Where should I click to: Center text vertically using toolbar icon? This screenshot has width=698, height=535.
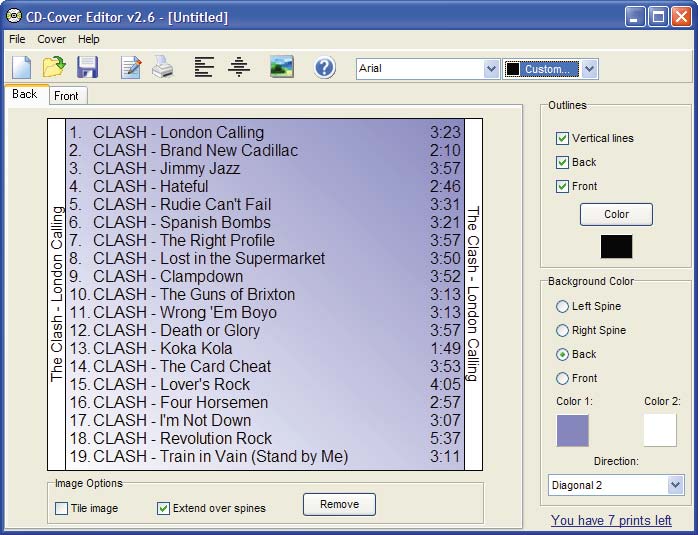(x=239, y=67)
